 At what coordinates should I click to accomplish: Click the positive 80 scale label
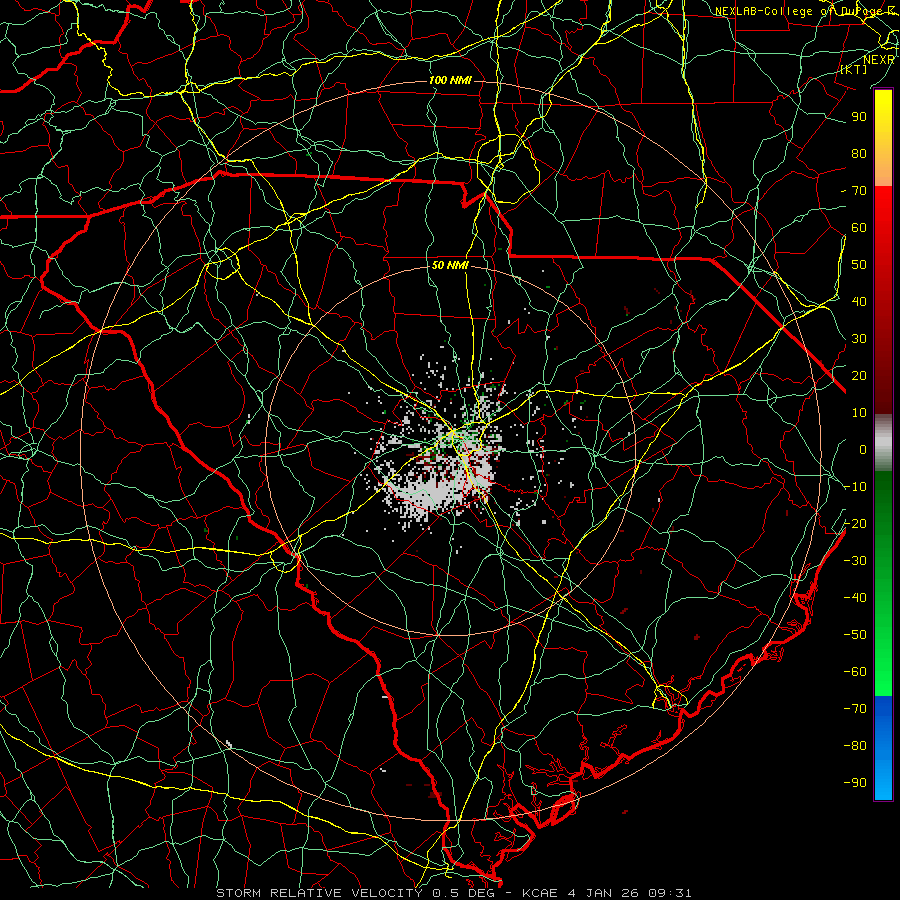point(859,154)
